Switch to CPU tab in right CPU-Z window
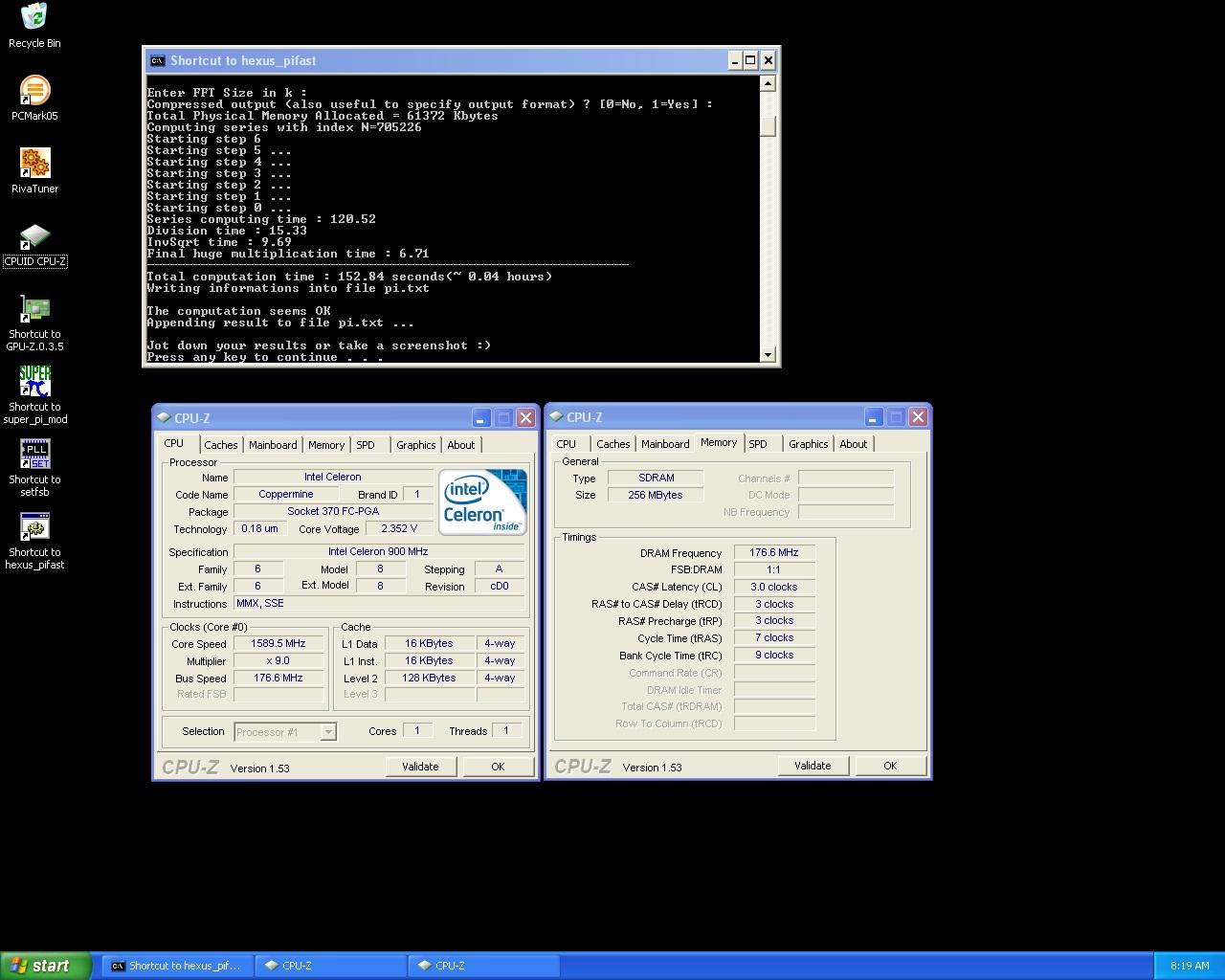The width and height of the screenshot is (1225, 980). 567,444
